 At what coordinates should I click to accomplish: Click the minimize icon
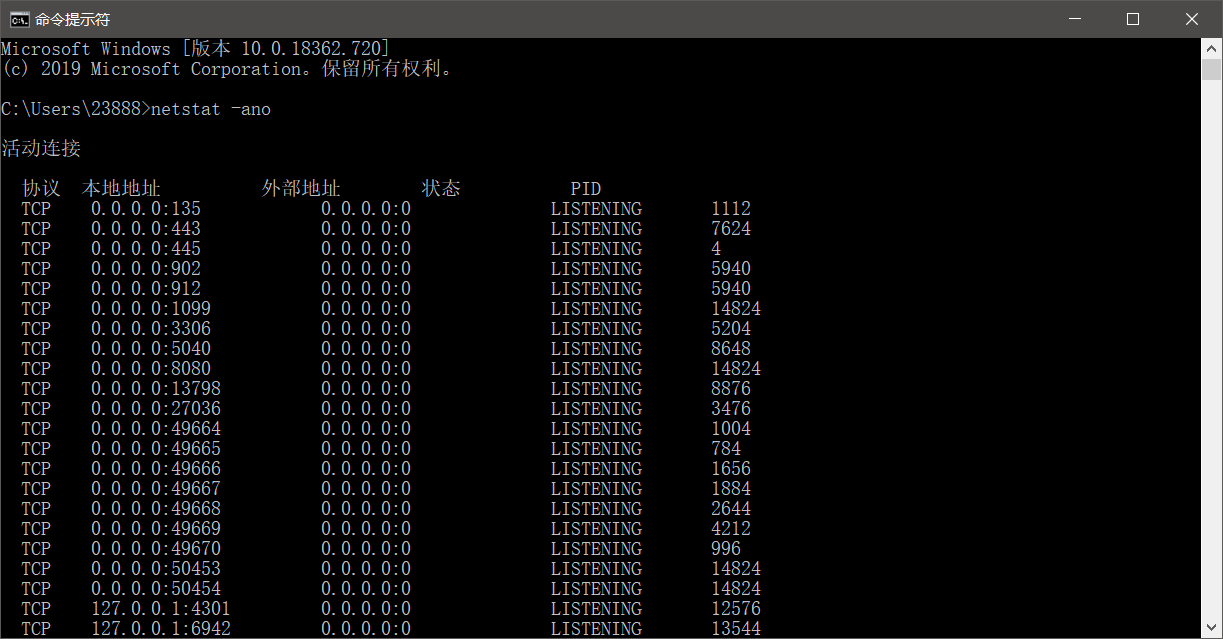pyautogui.click(x=1075, y=18)
